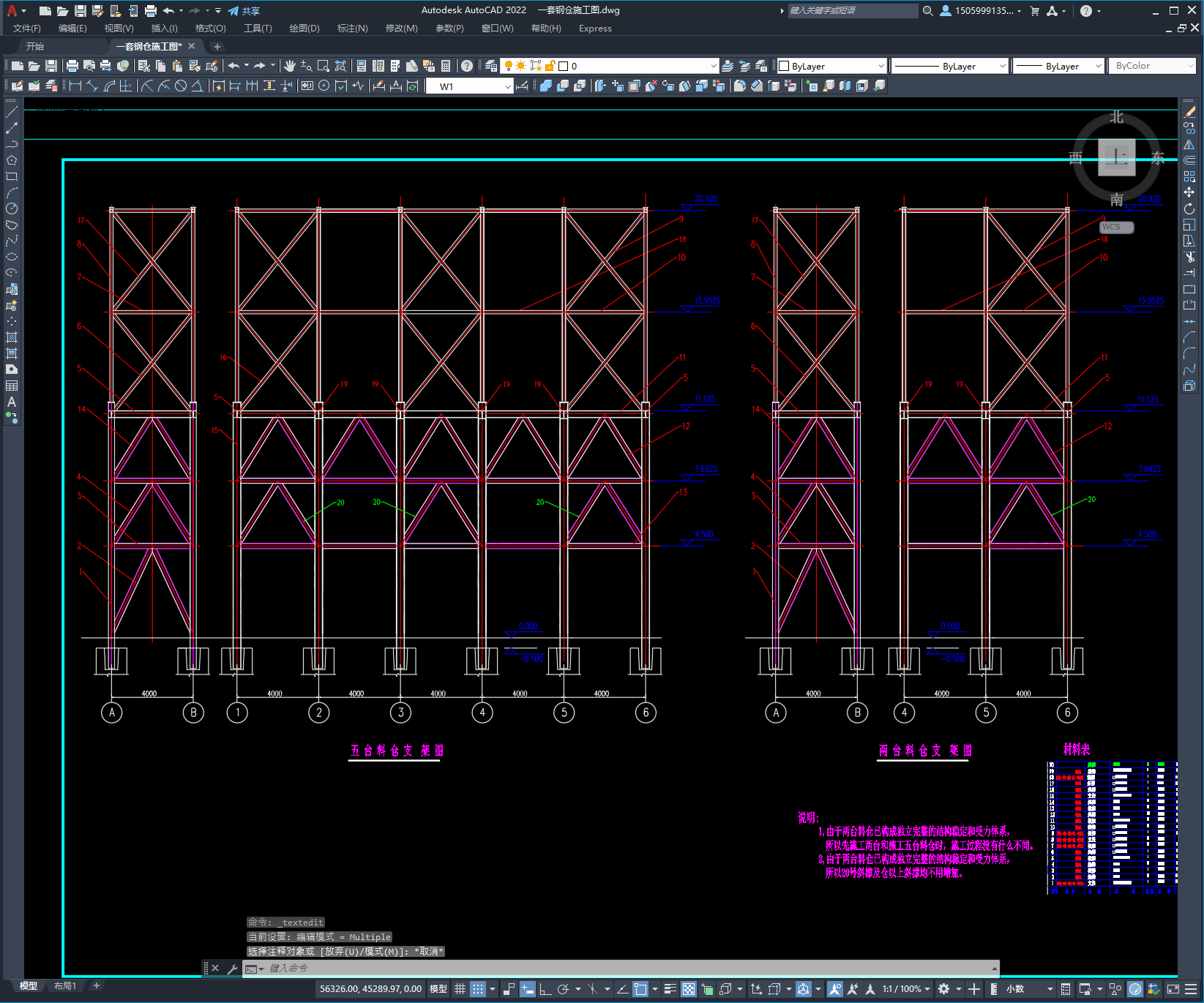The image size is (1204, 1003).
Task: Open the 1:1 / 100% annotation scale dropdown
Action: point(906,989)
